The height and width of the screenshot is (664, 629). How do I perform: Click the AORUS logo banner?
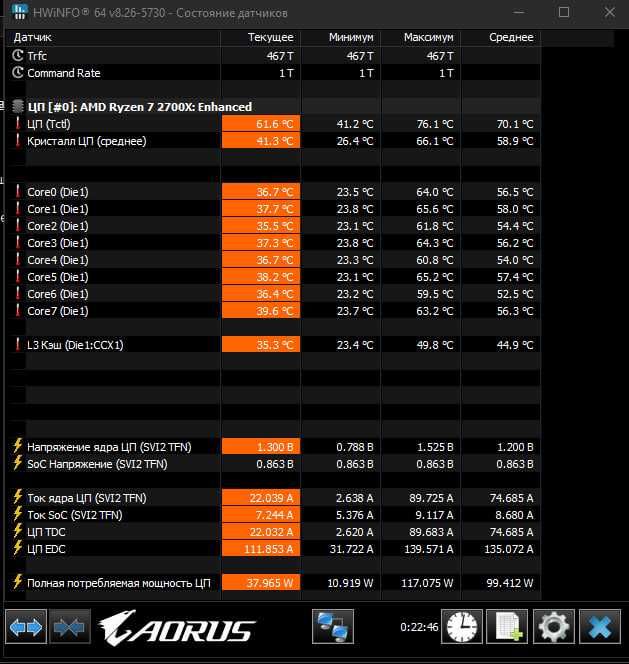click(x=176, y=628)
